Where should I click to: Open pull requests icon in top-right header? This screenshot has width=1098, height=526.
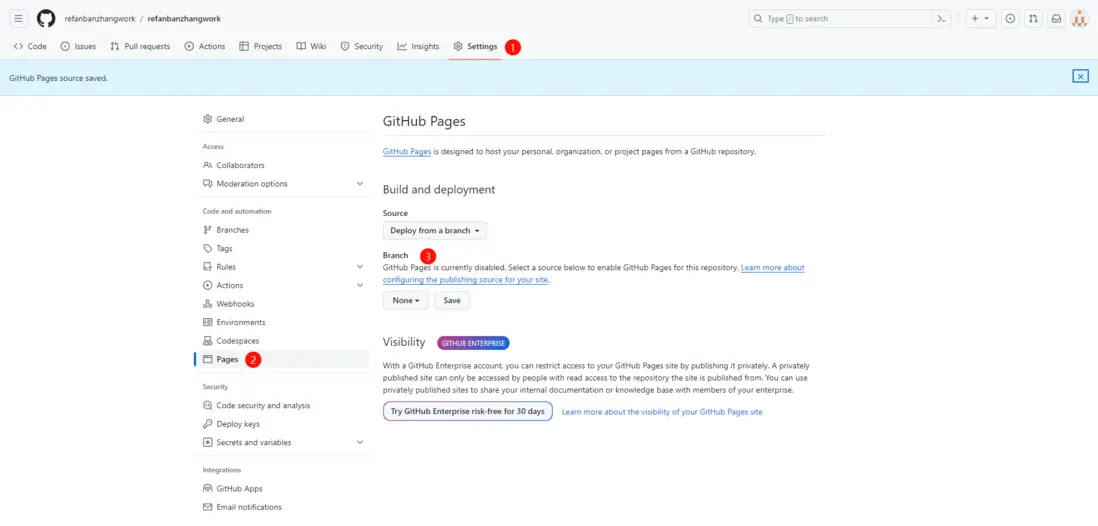[1033, 19]
